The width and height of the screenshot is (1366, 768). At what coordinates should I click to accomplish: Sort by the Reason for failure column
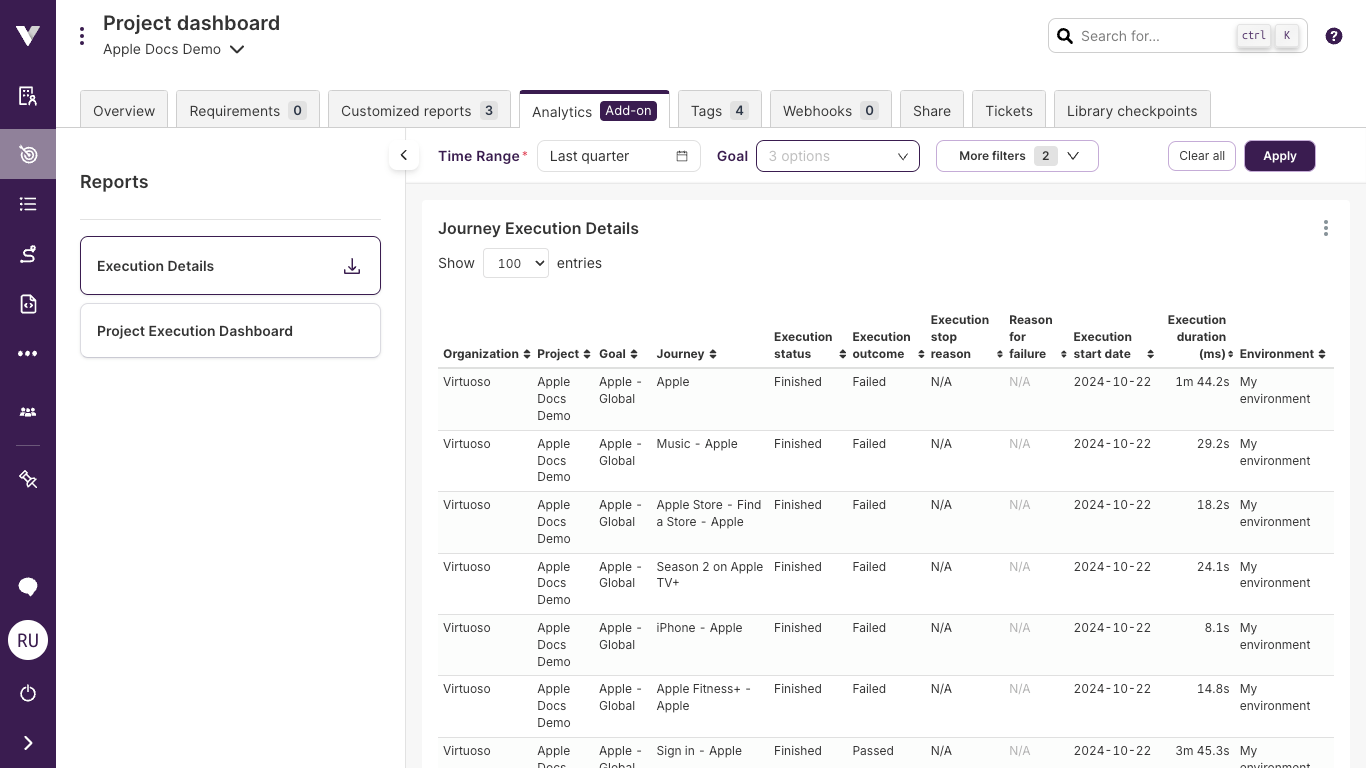(x=1037, y=337)
